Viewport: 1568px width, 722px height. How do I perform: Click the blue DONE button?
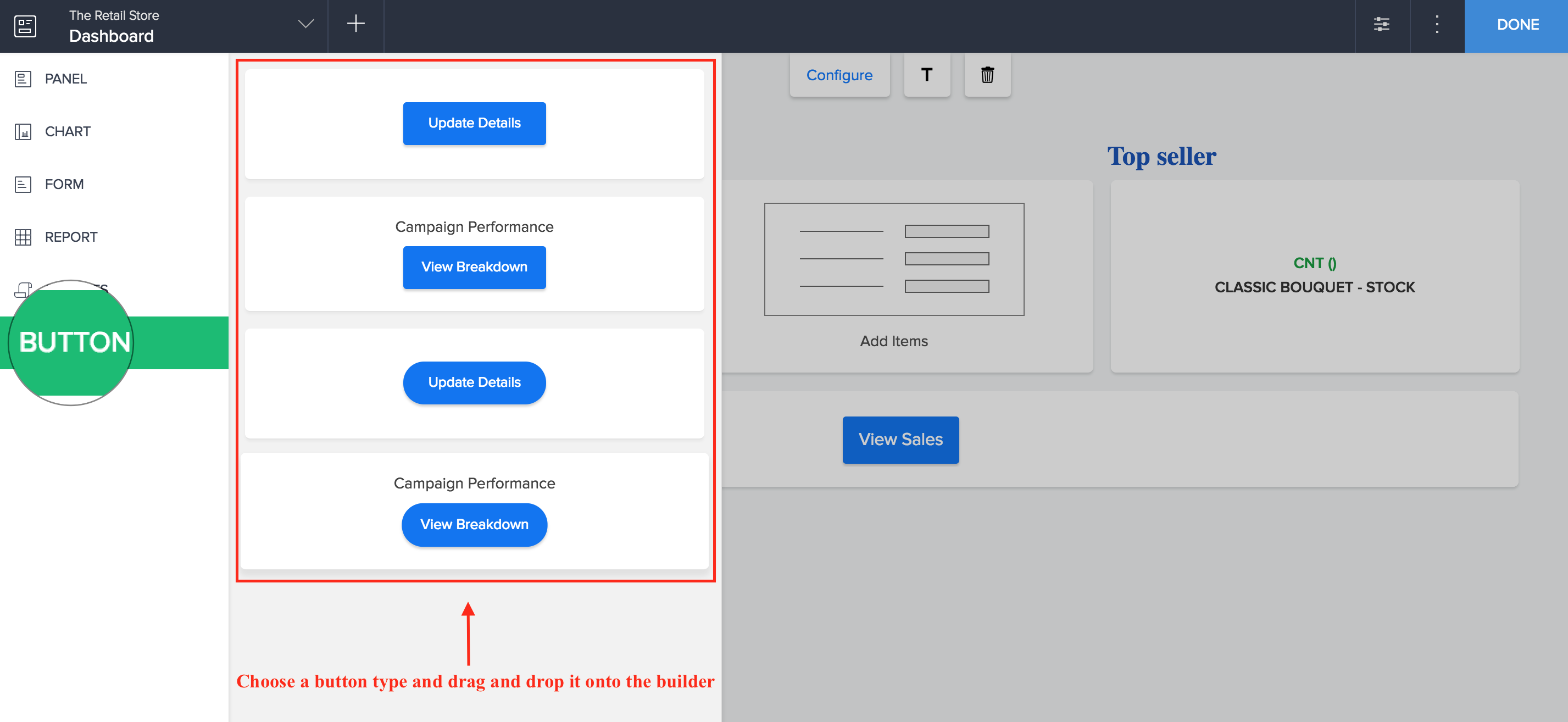(1517, 25)
